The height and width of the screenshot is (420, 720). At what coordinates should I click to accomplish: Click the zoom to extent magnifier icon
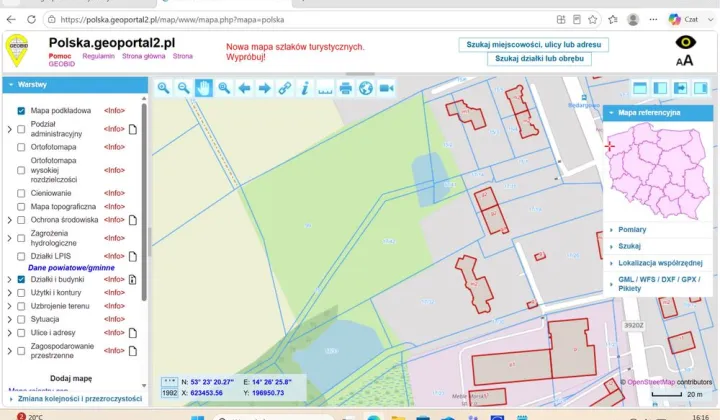(x=224, y=88)
